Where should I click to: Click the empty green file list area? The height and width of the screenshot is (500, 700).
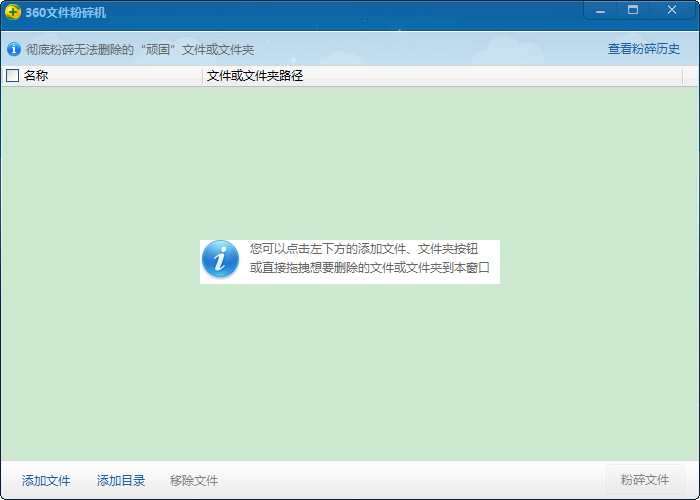pyautogui.click(x=350, y=380)
